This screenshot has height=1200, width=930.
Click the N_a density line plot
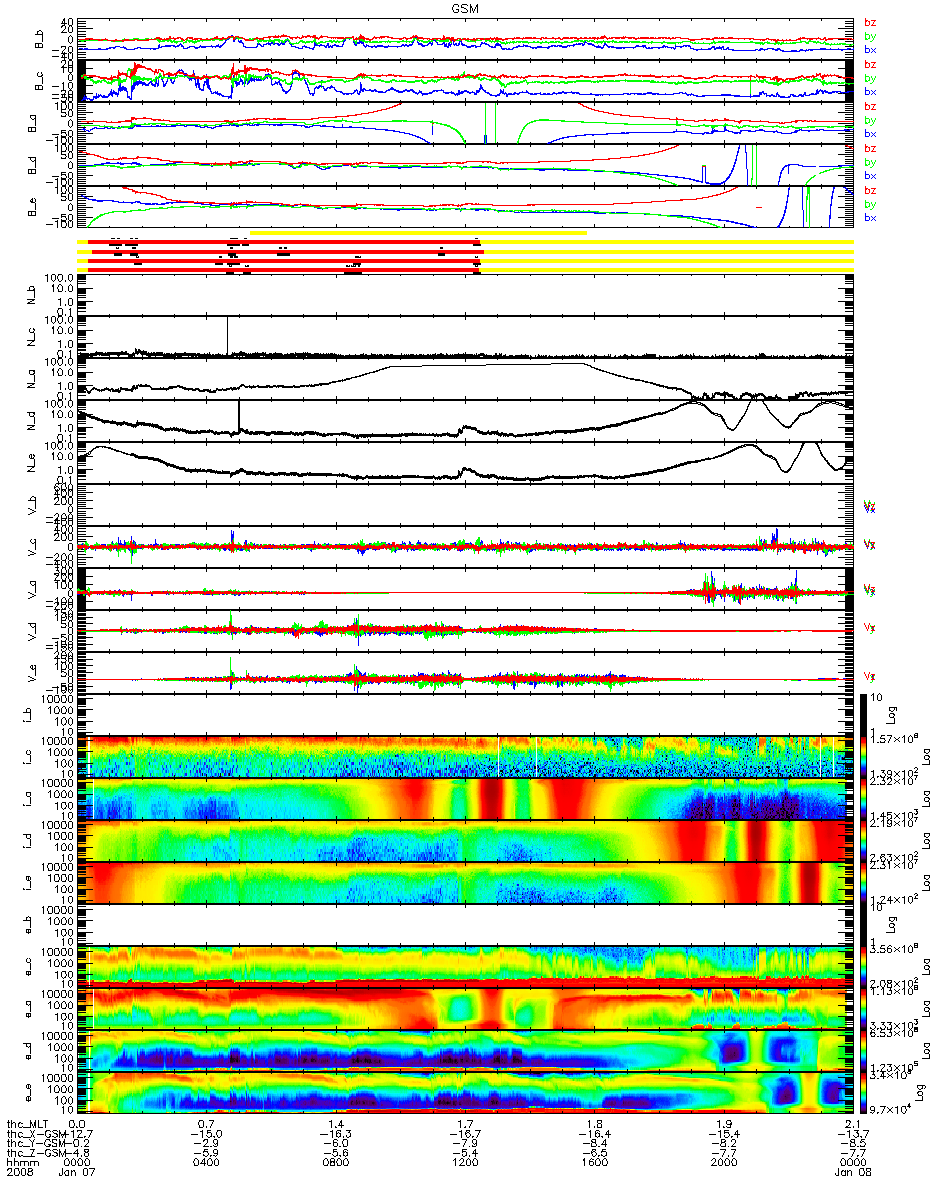[467, 380]
